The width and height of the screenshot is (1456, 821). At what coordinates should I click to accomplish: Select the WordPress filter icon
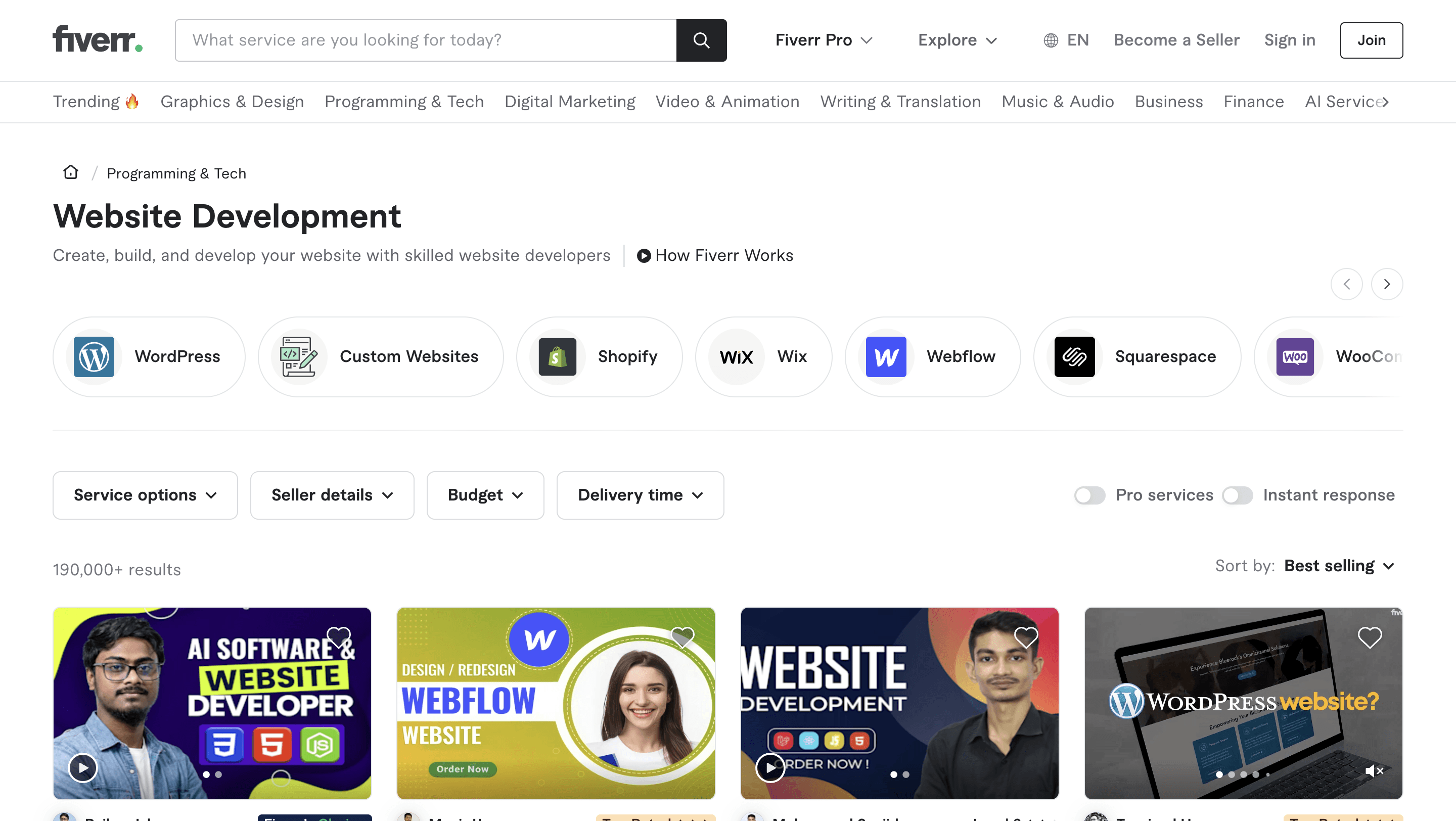[94, 356]
